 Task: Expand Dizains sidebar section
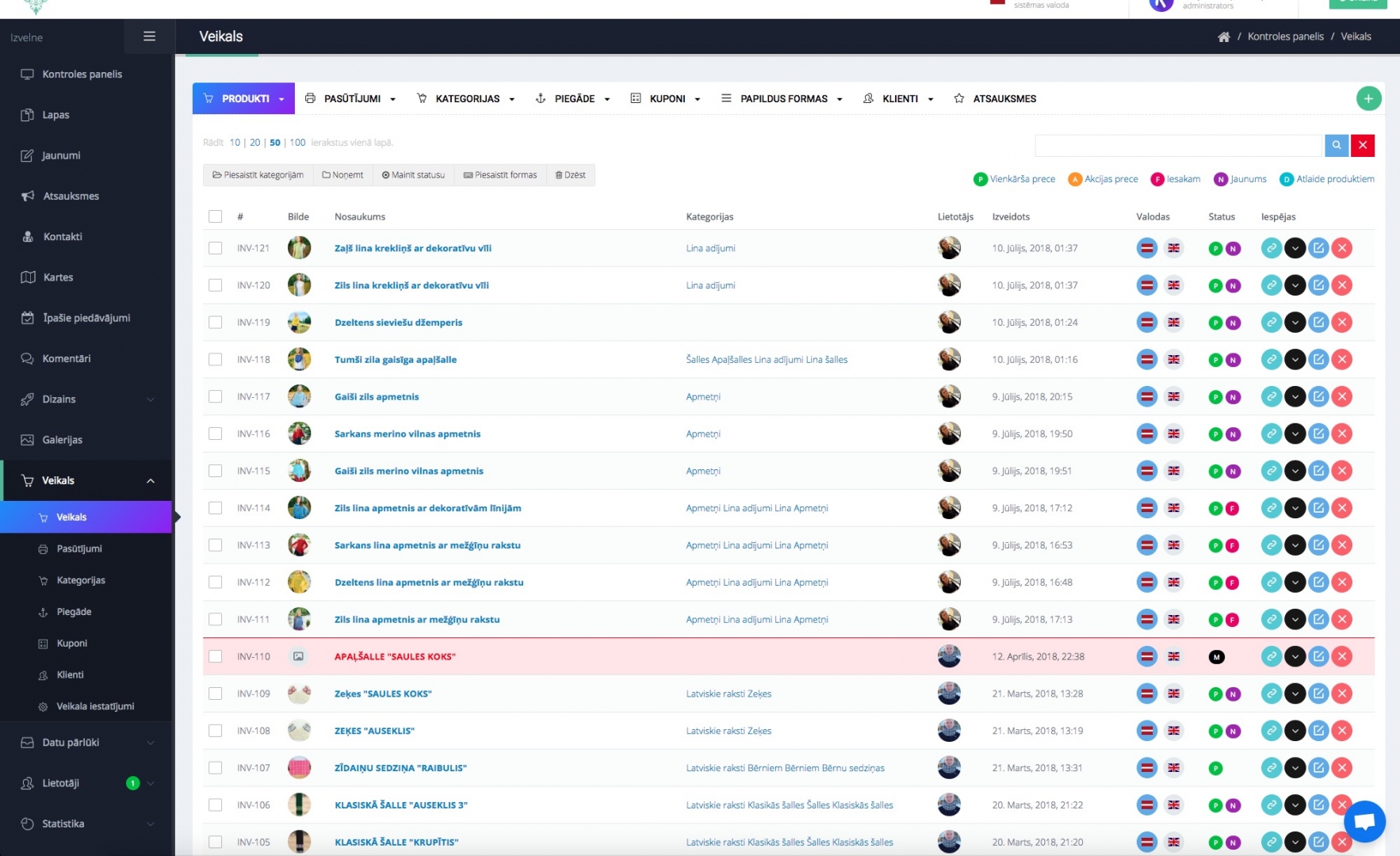(x=87, y=399)
